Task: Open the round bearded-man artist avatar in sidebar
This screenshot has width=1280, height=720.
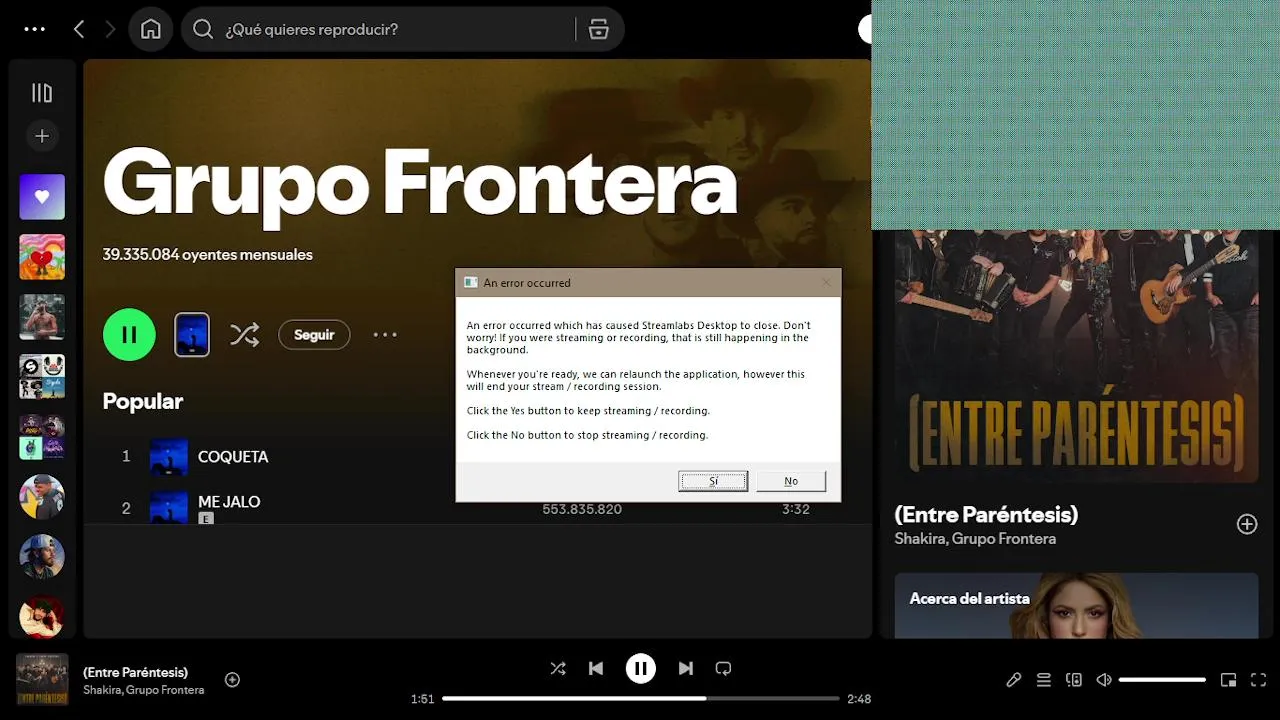Action: [42, 557]
